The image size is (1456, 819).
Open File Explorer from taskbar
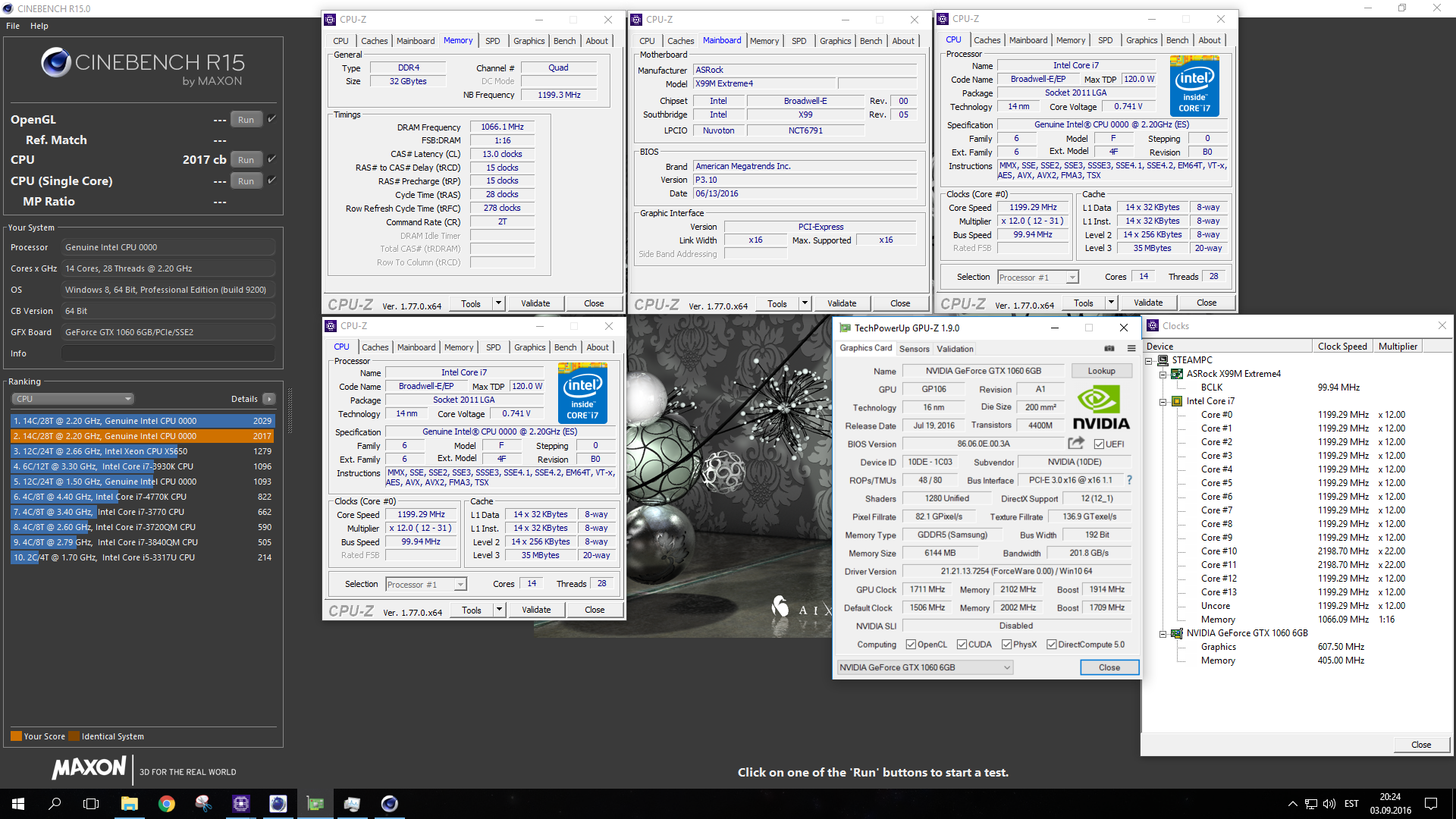pos(129,804)
